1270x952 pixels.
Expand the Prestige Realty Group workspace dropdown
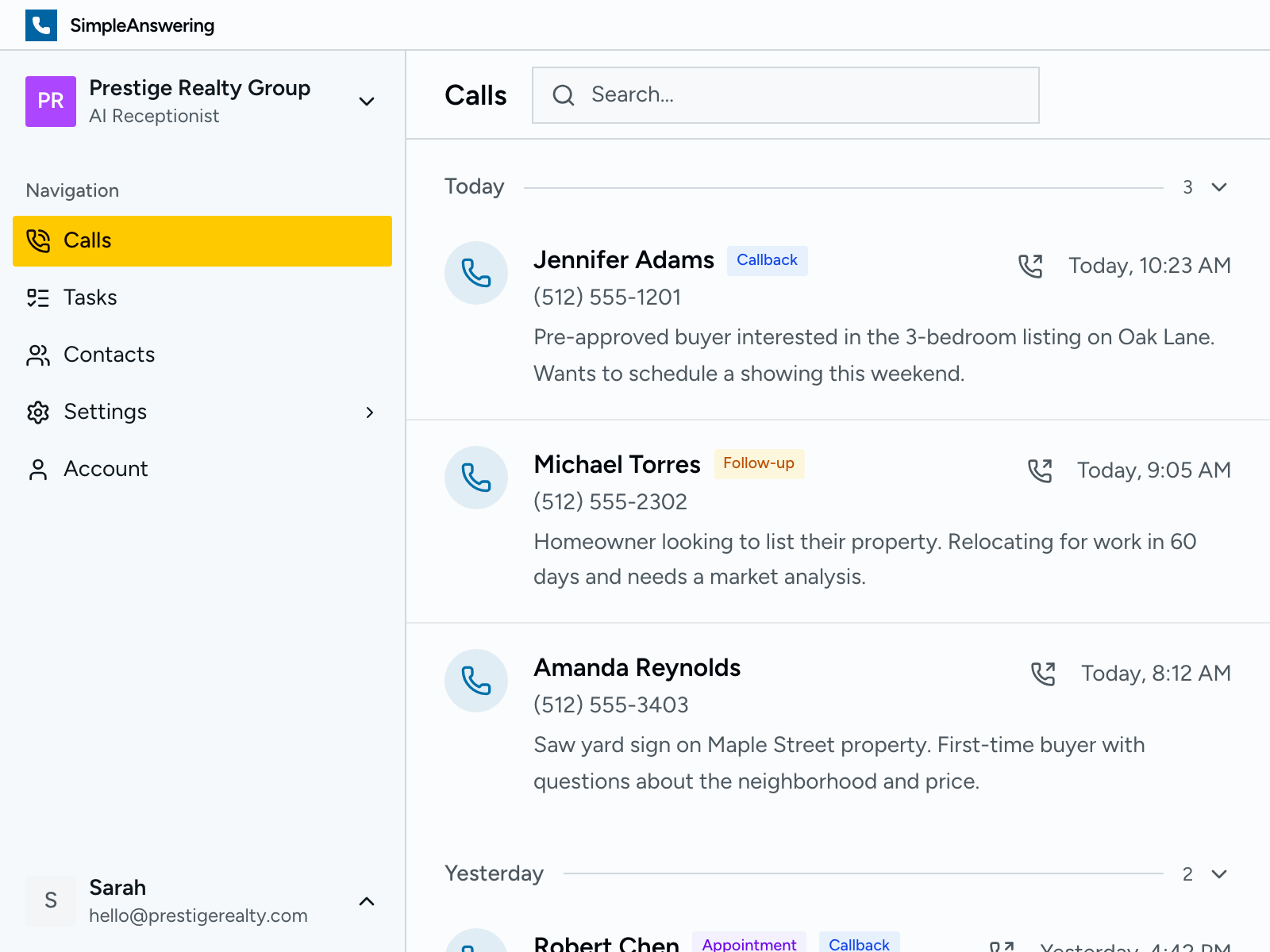[x=367, y=102]
